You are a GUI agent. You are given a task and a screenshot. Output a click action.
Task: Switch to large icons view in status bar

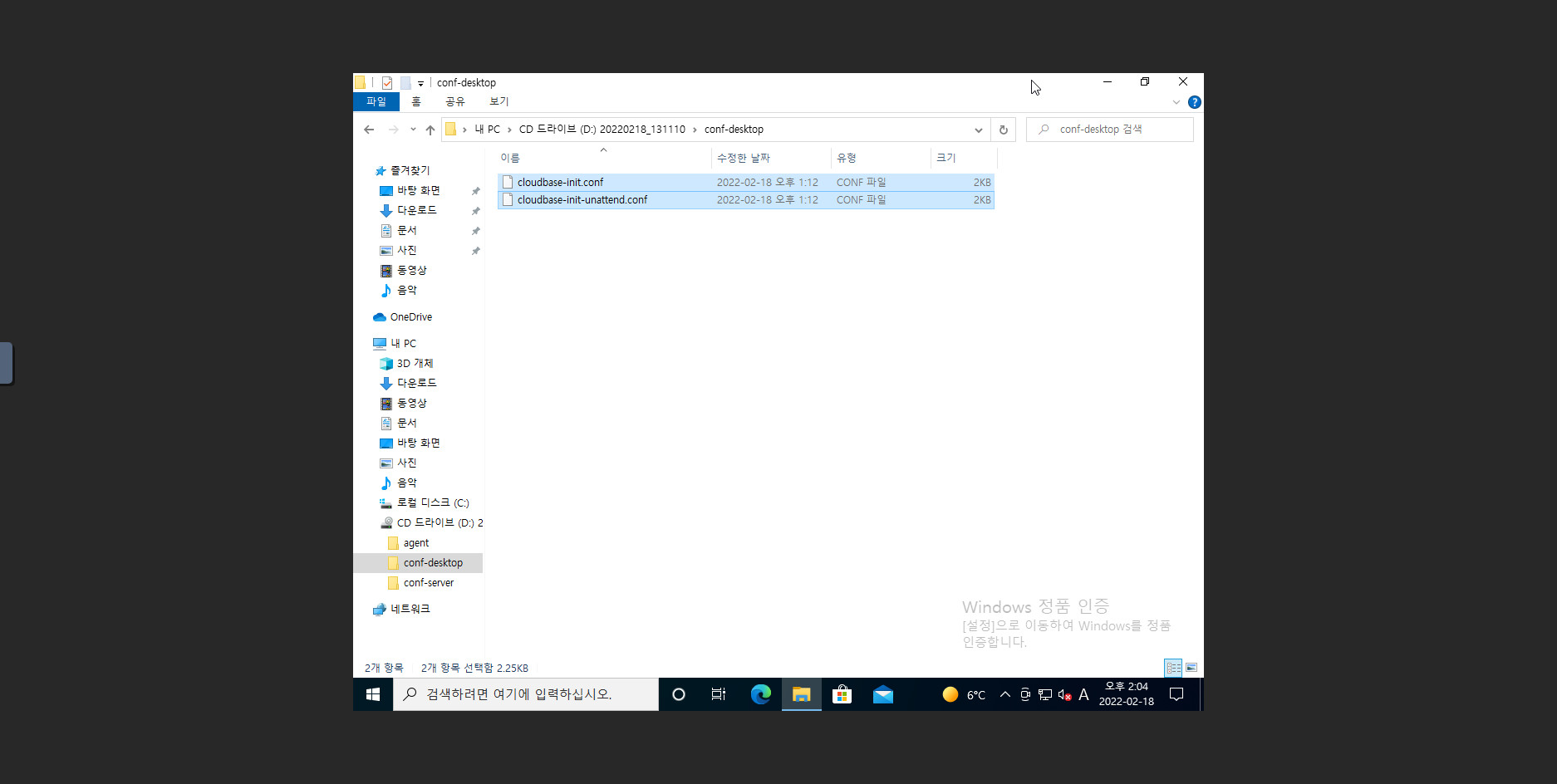1191,668
